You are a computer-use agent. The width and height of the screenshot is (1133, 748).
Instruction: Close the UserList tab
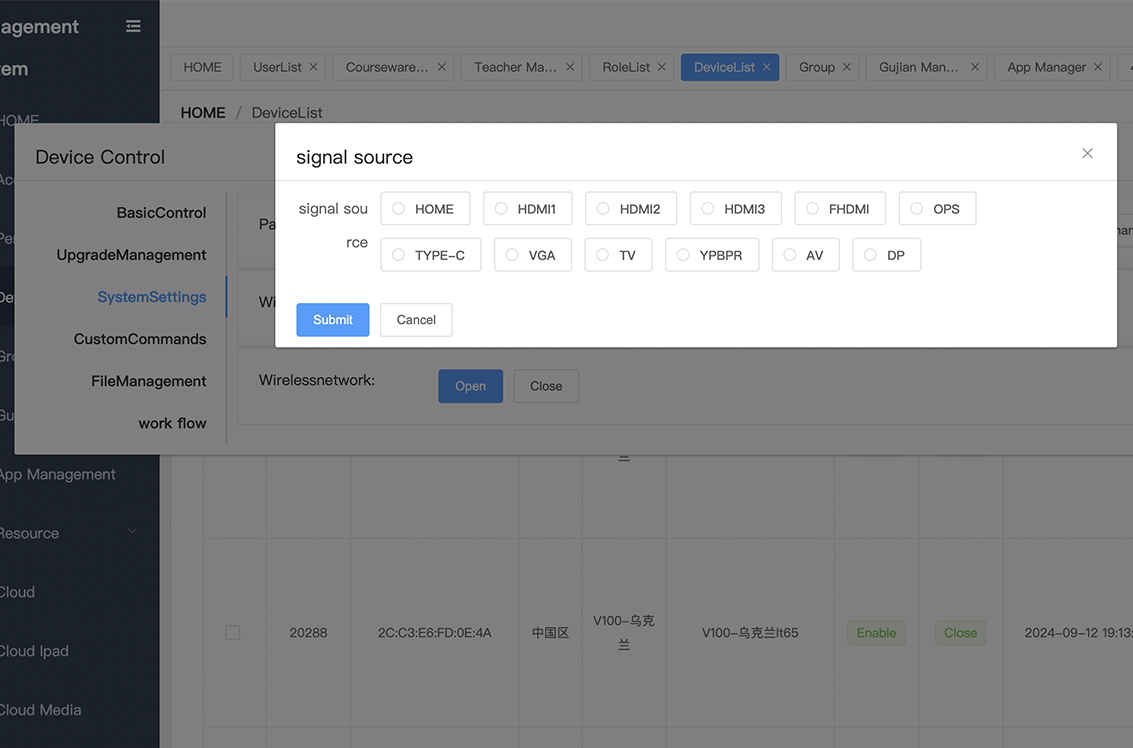click(x=314, y=67)
